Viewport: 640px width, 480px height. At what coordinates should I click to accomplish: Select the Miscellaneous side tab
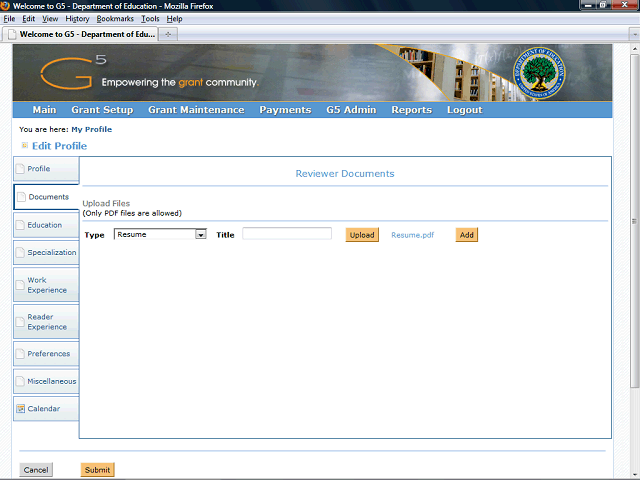point(46,381)
